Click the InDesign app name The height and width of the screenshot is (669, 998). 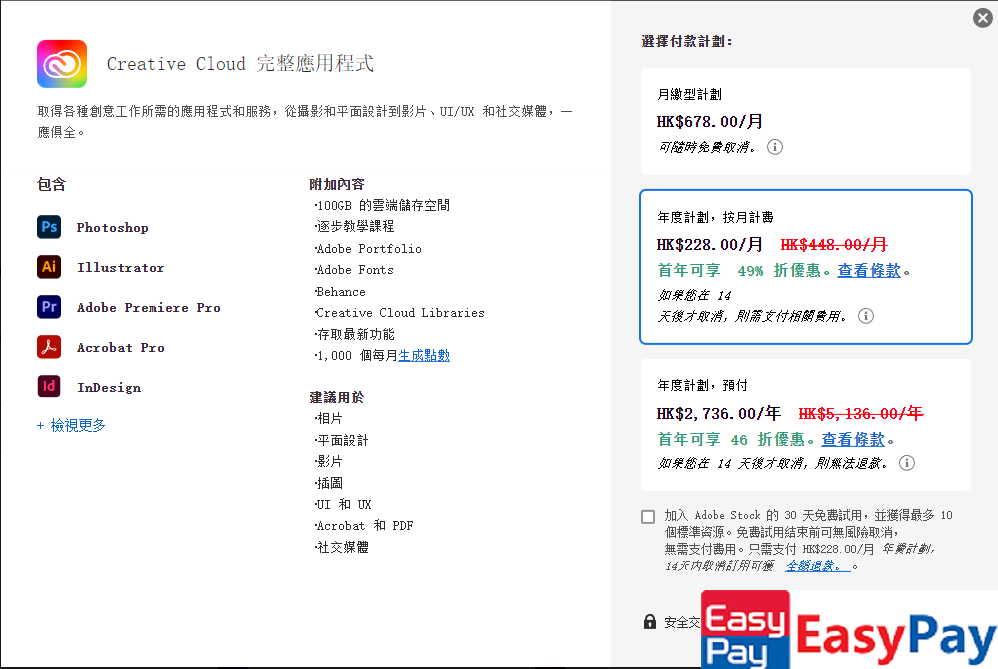click(109, 388)
